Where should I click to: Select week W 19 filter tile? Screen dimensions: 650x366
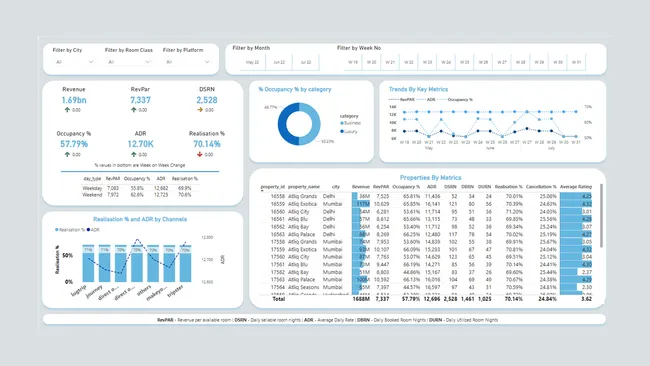(x=353, y=62)
